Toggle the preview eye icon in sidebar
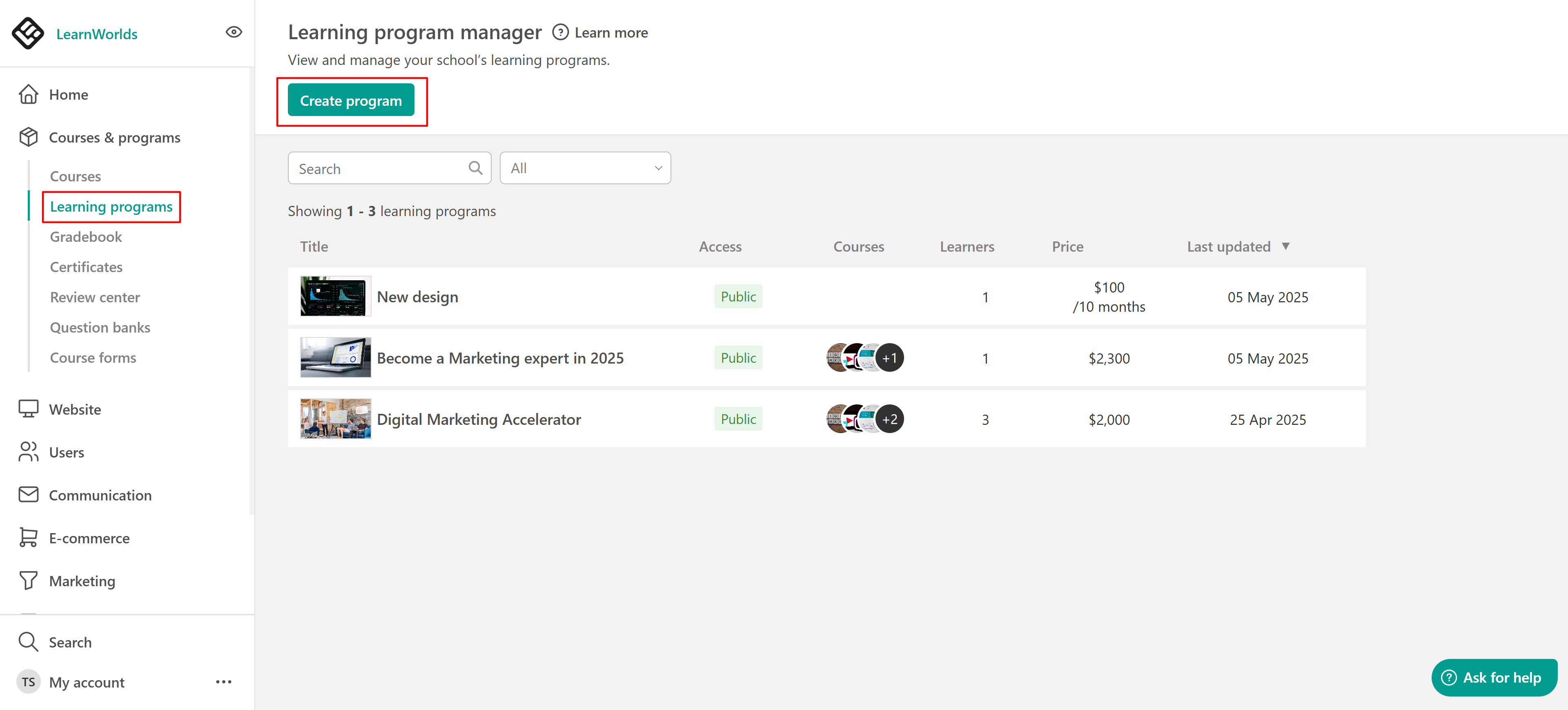 pyautogui.click(x=234, y=32)
